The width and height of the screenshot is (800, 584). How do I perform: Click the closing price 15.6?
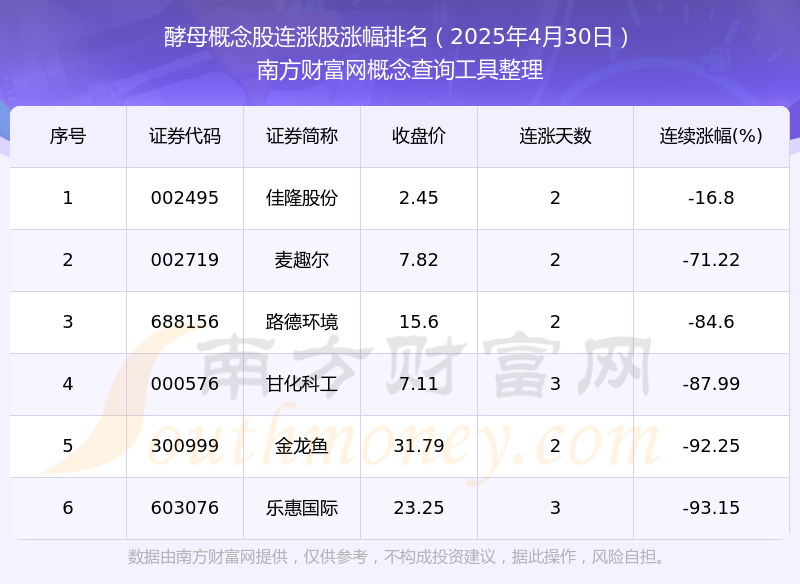click(x=419, y=322)
